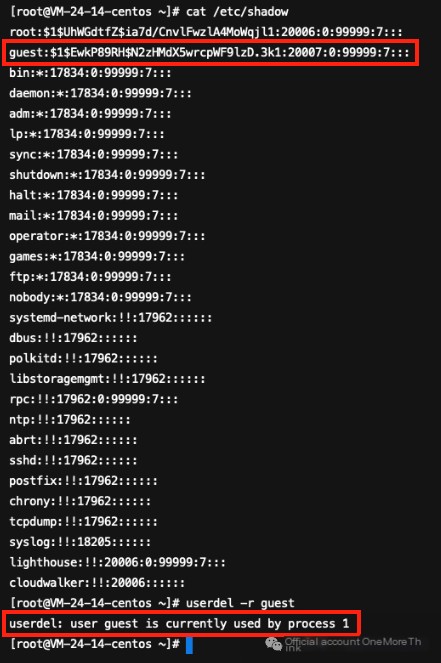Click the shutdown account line
This screenshot has width=441, height=663.
click(x=107, y=175)
